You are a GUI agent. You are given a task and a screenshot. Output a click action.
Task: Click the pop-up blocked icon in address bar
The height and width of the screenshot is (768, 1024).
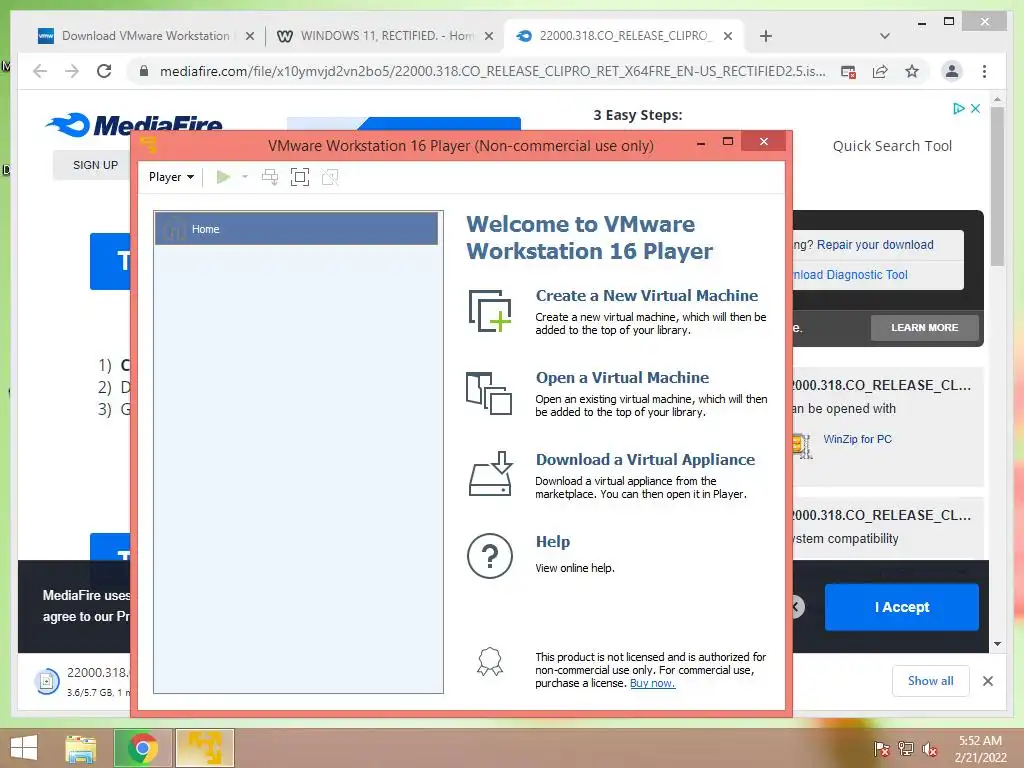pyautogui.click(x=848, y=72)
